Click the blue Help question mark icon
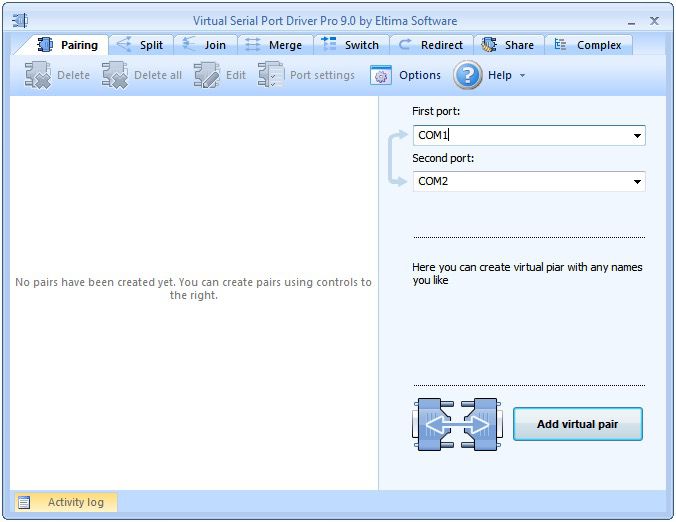Image resolution: width=676 pixels, height=522 pixels. tap(467, 75)
